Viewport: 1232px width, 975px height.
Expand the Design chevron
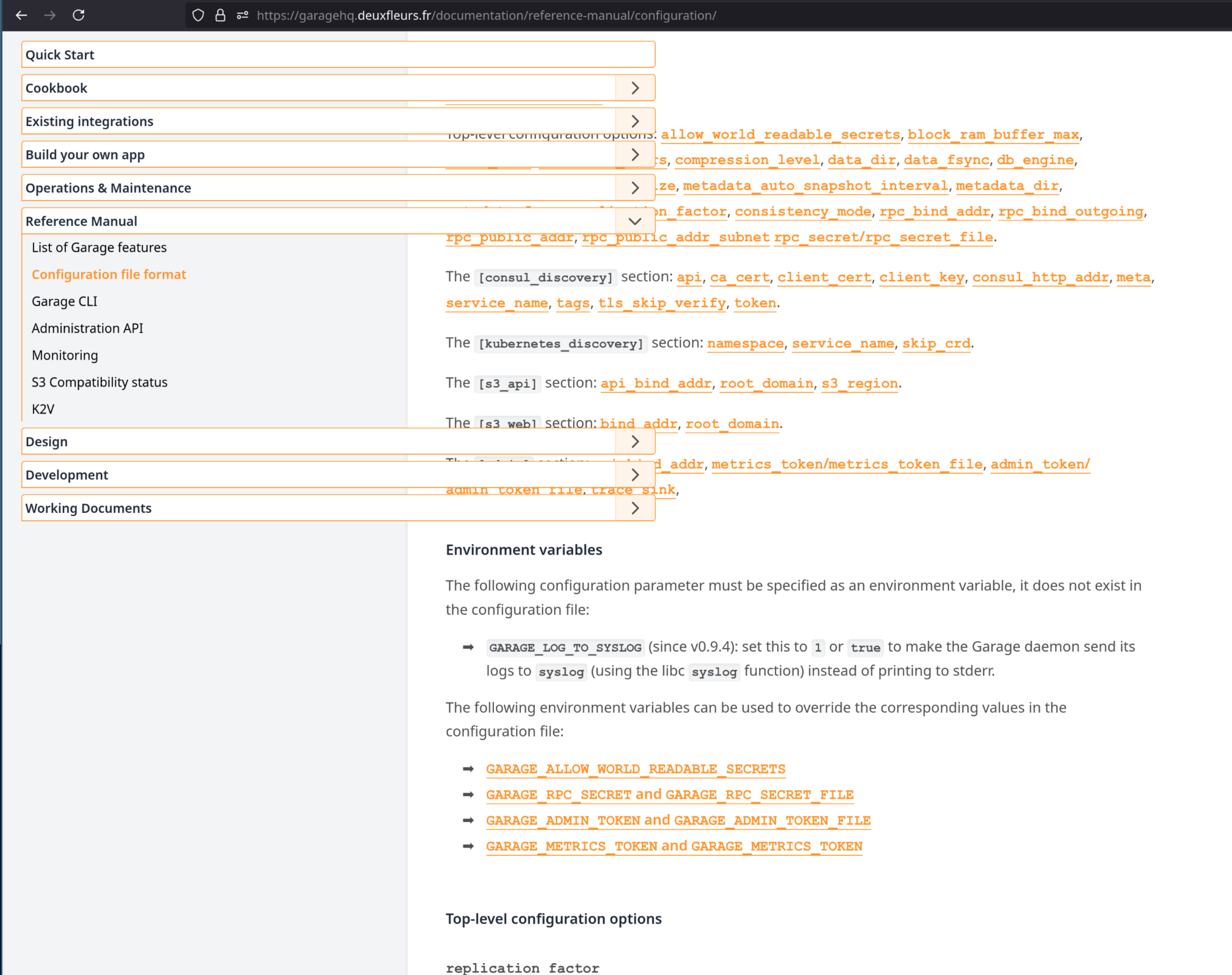tap(635, 441)
